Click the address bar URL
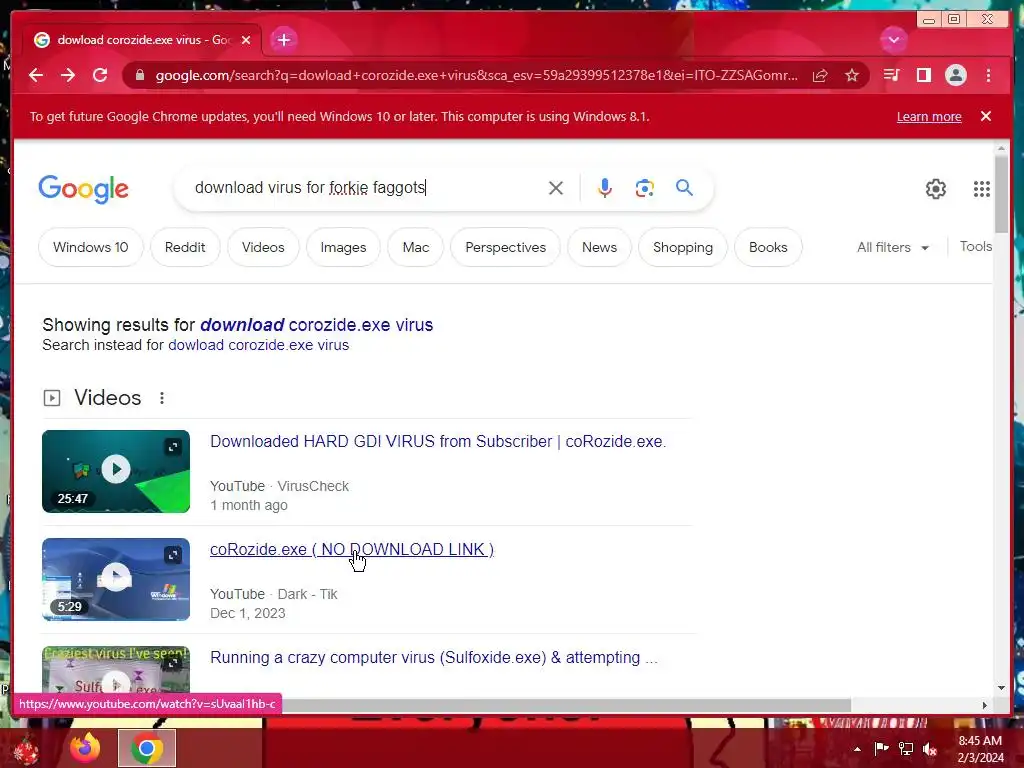The image size is (1024, 768). tap(475, 75)
